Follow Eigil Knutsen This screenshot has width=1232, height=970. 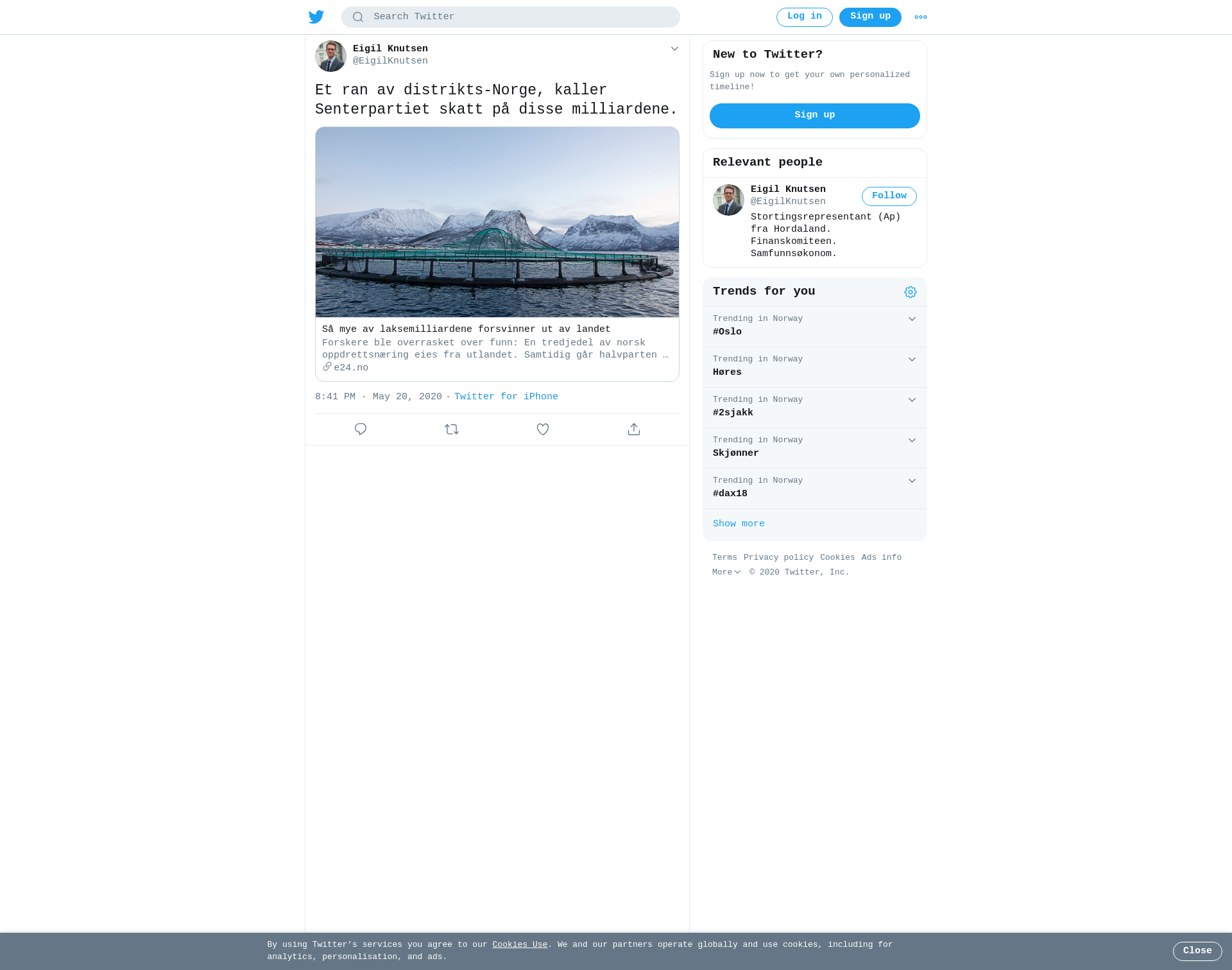tap(889, 196)
